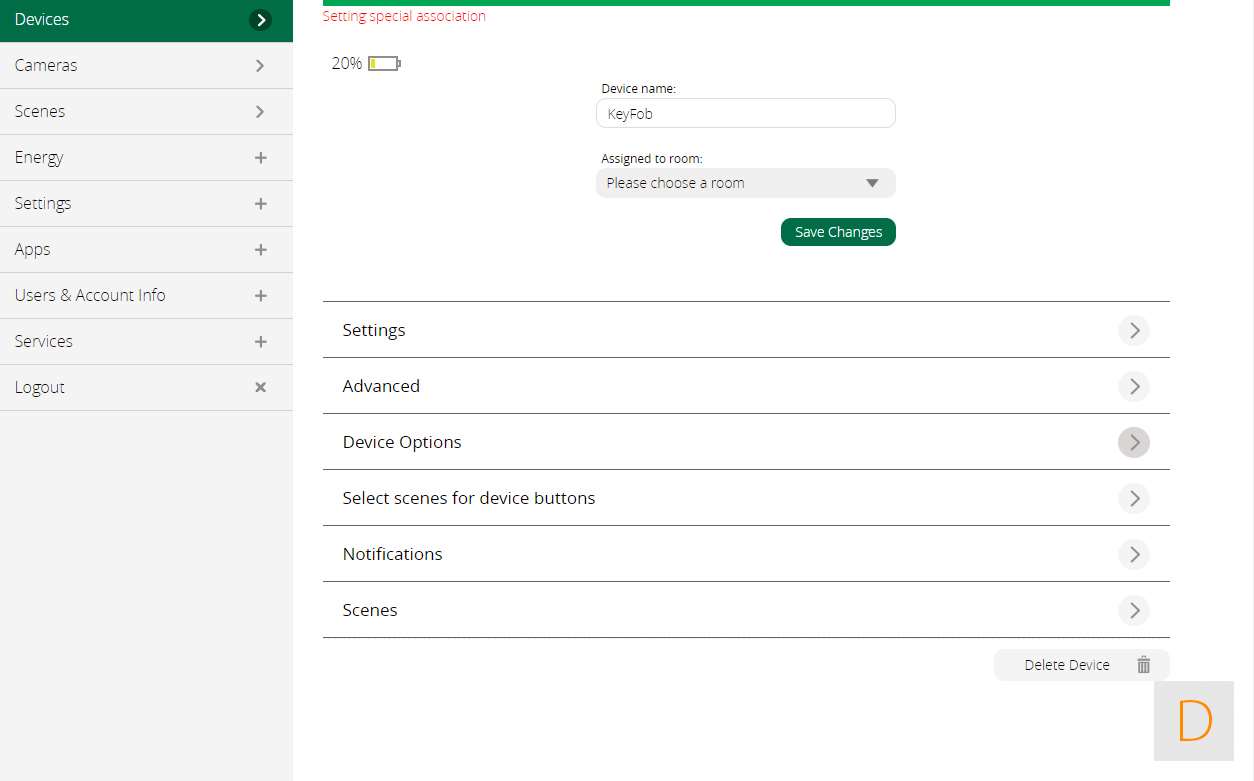Expand Device Options panel
The height and width of the screenshot is (781, 1254).
tap(1133, 442)
